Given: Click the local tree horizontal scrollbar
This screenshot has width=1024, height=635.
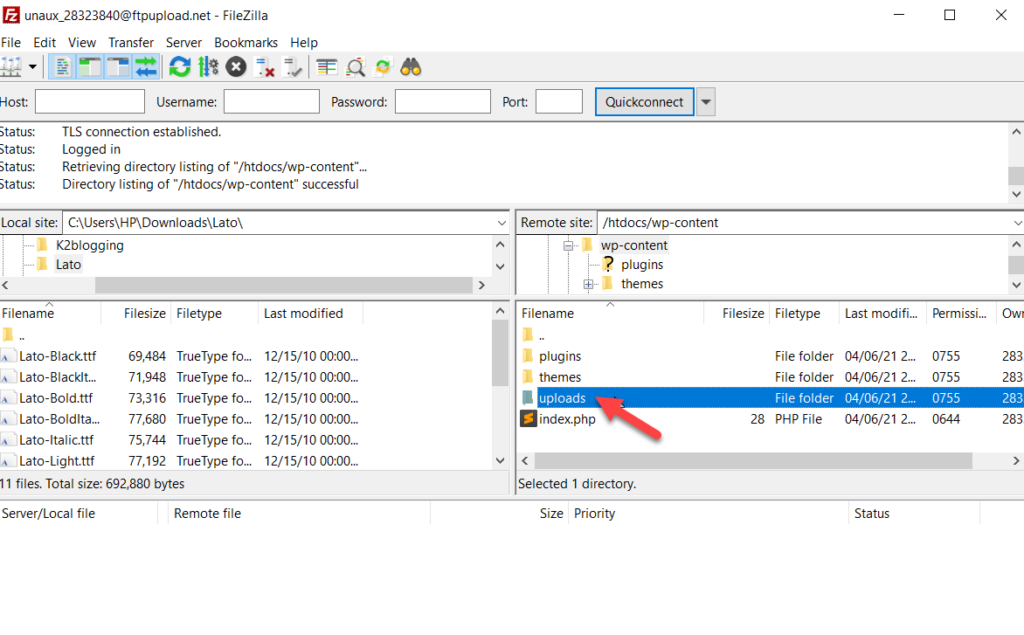Looking at the screenshot, I should tap(283, 285).
